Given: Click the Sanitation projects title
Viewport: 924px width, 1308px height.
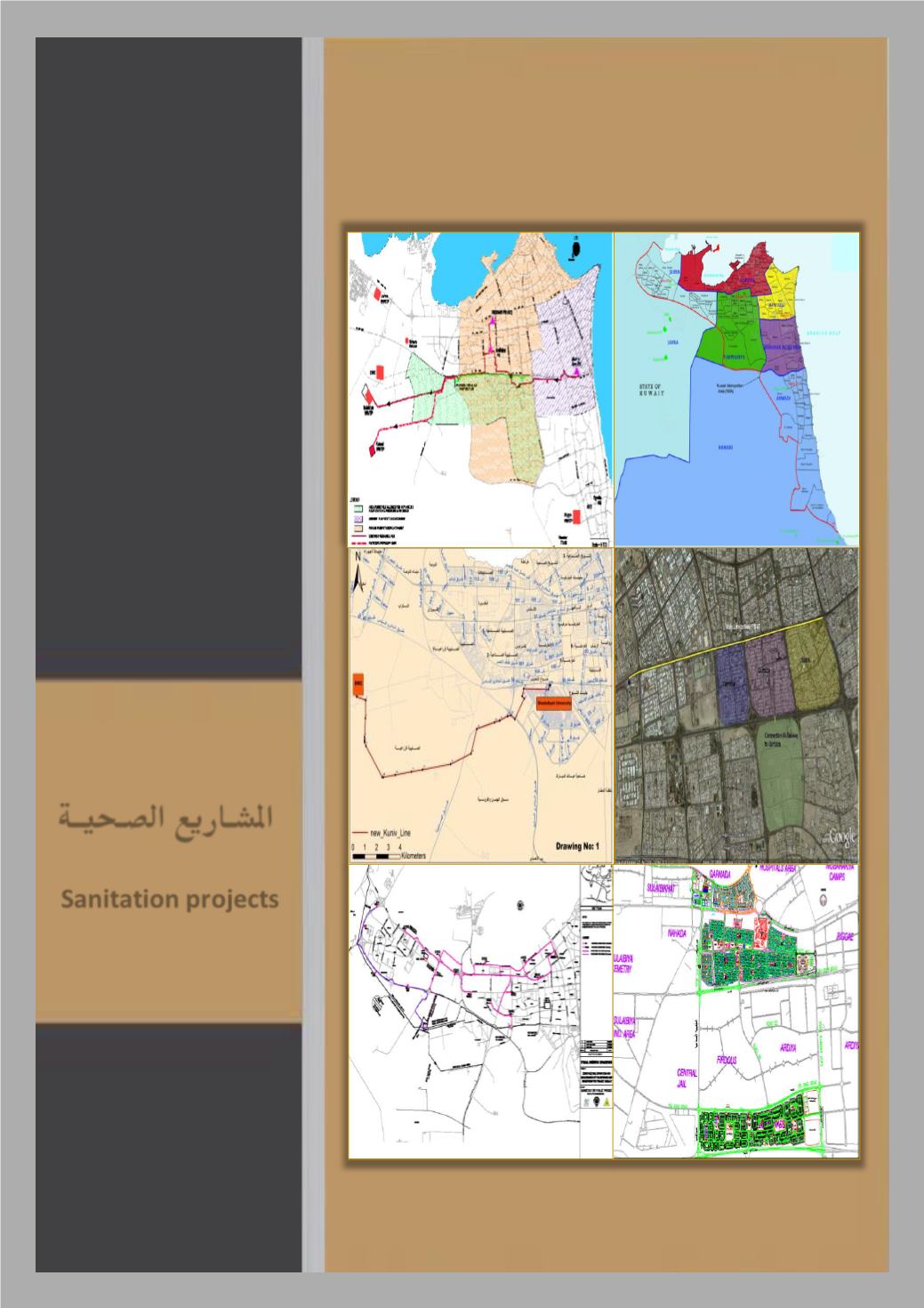Looking at the screenshot, I should 169,900.
